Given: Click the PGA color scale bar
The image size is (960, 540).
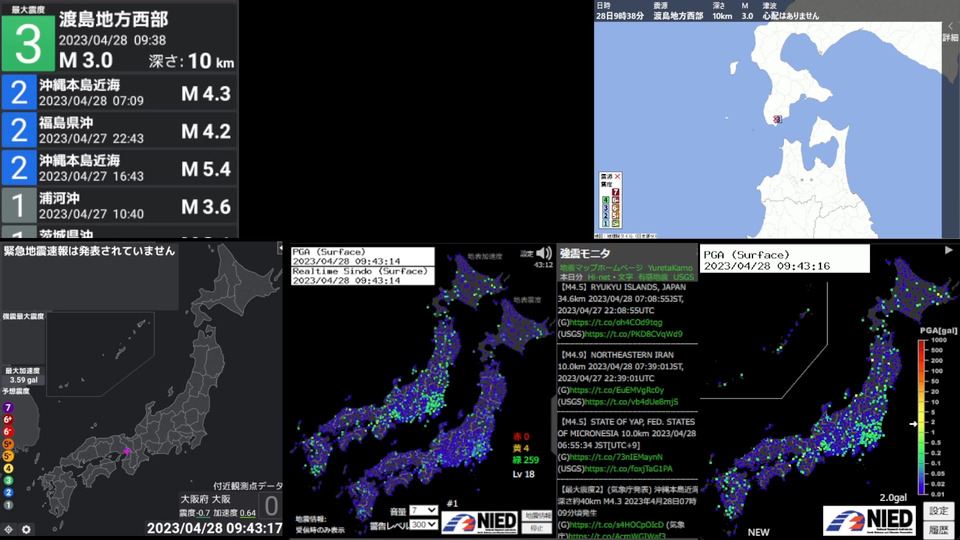Looking at the screenshot, I should pyautogui.click(x=922, y=417).
